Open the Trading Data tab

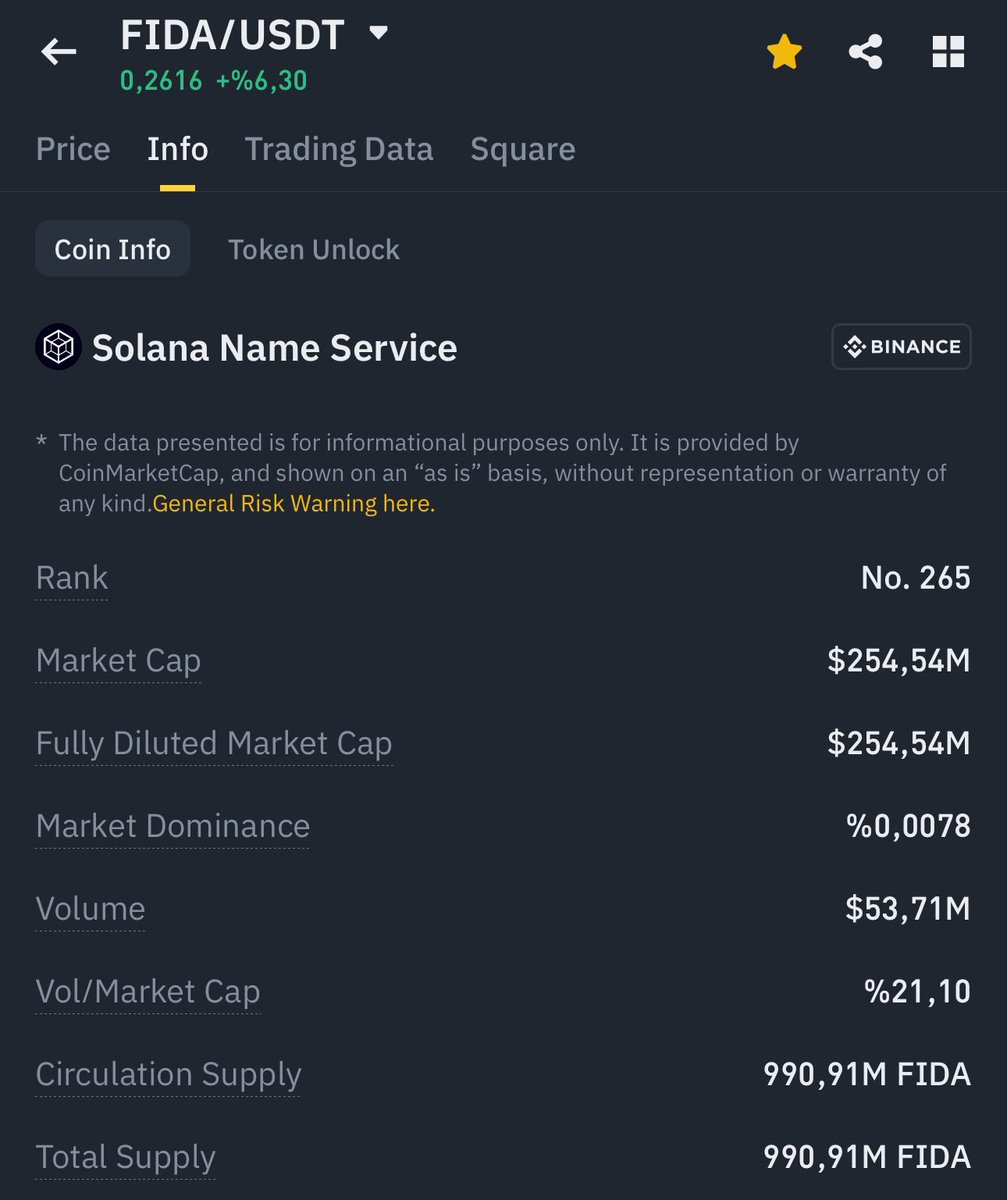click(339, 149)
